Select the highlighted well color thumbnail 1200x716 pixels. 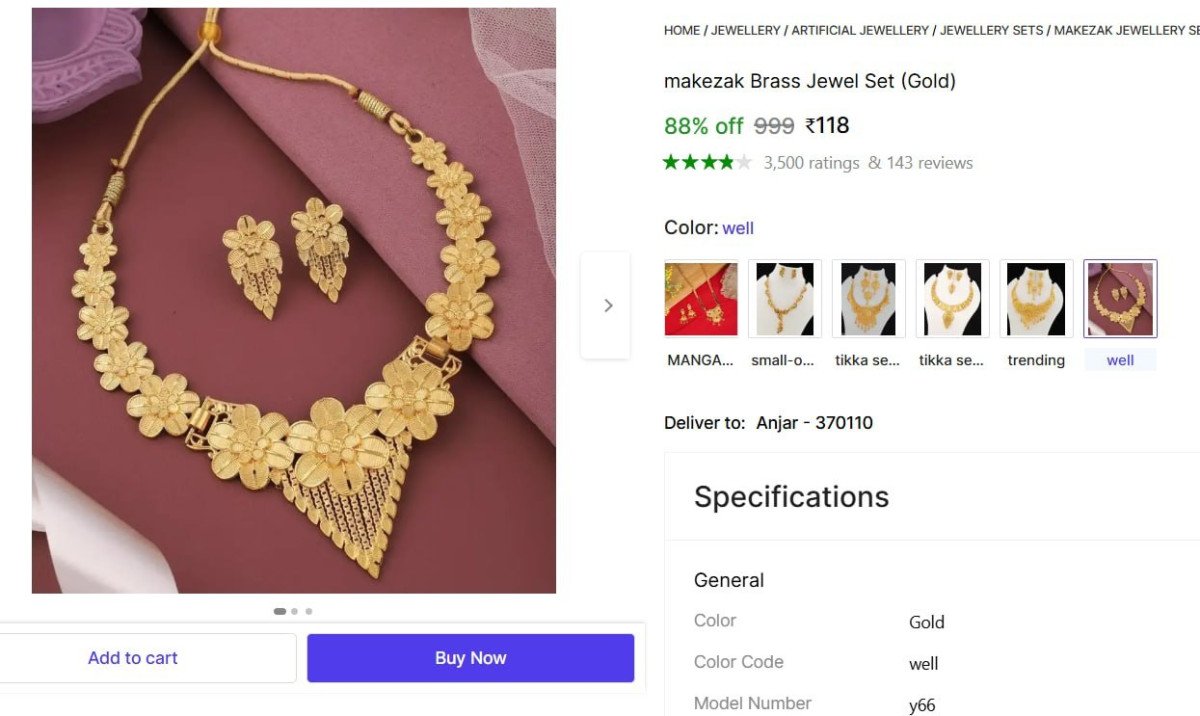(x=1120, y=299)
